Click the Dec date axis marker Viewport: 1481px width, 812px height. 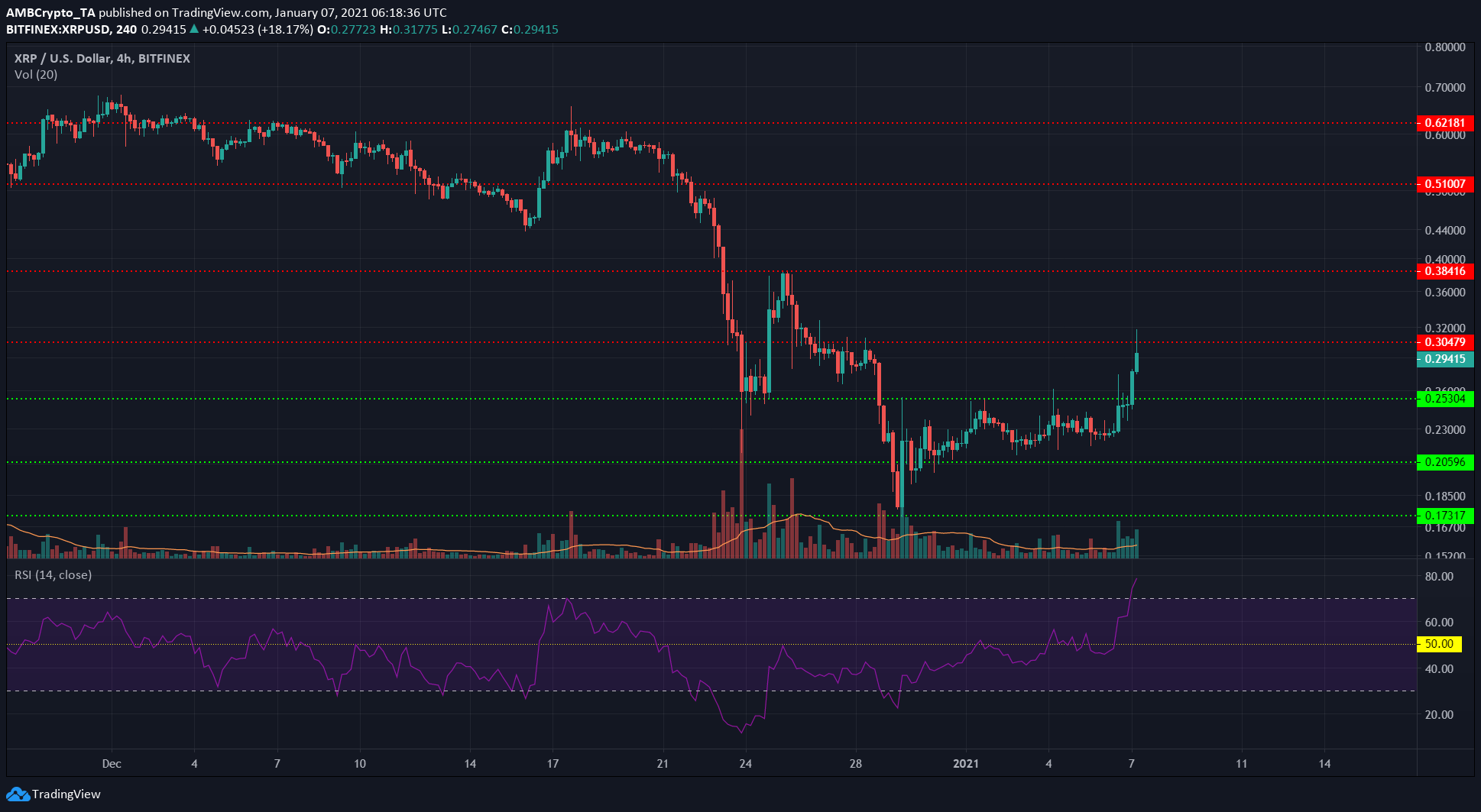point(112,763)
